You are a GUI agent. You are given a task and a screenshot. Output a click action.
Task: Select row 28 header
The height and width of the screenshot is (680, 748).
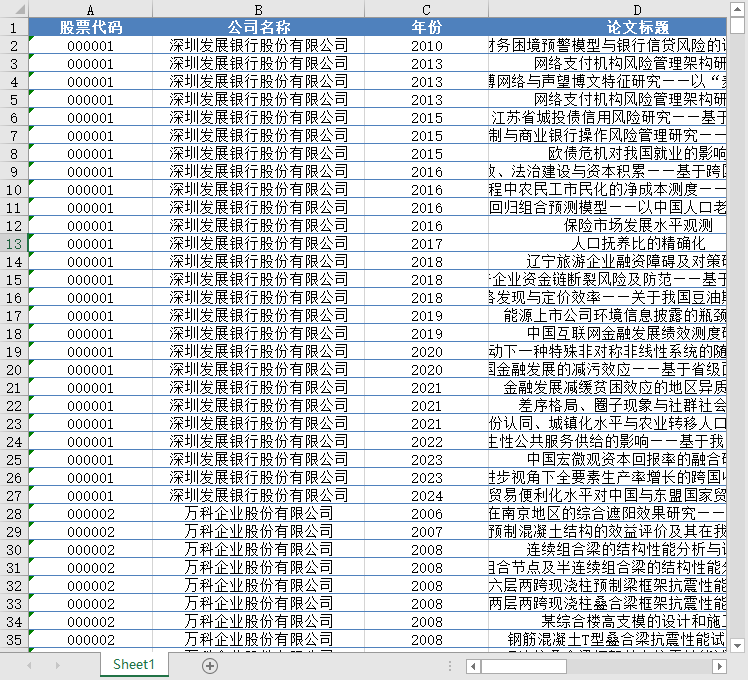[x=14, y=514]
